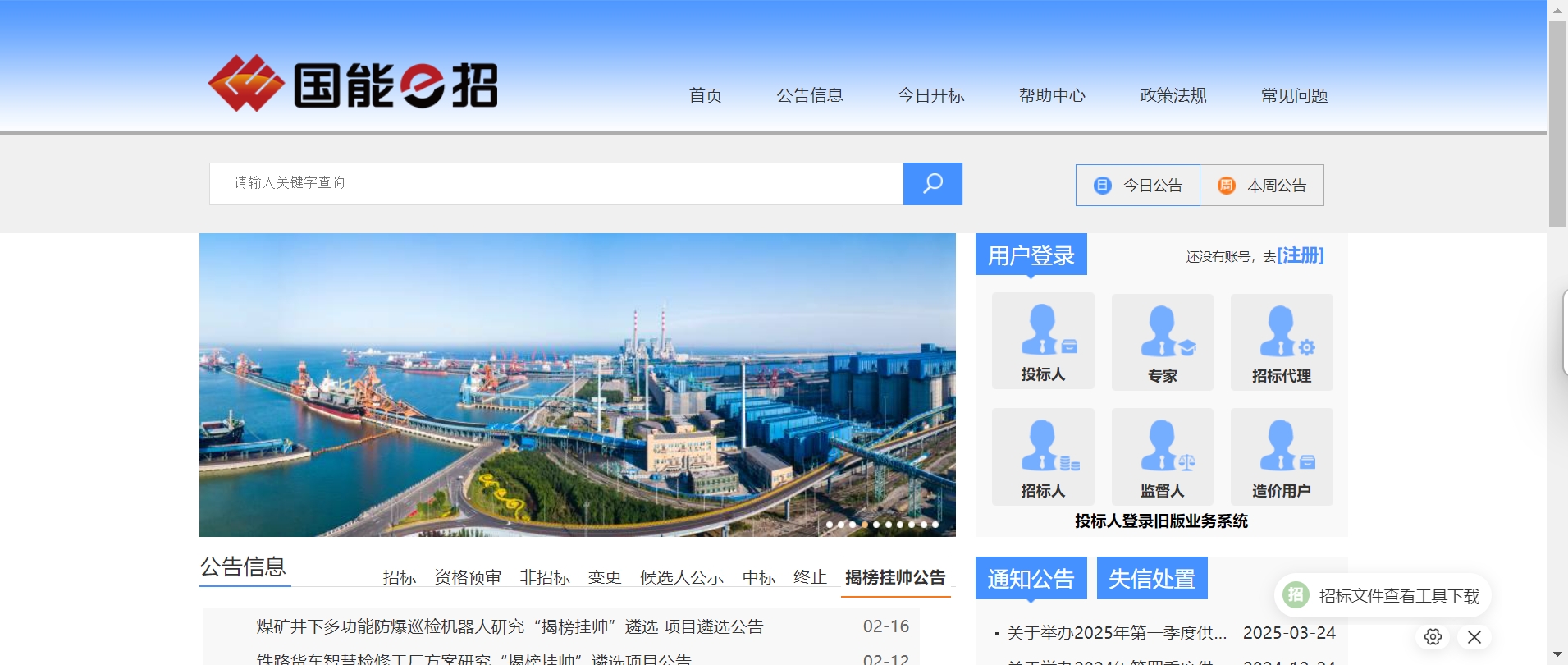The width and height of the screenshot is (1568, 665).
Task: Select the 监督人 supervisor login icon
Action: (1162, 457)
